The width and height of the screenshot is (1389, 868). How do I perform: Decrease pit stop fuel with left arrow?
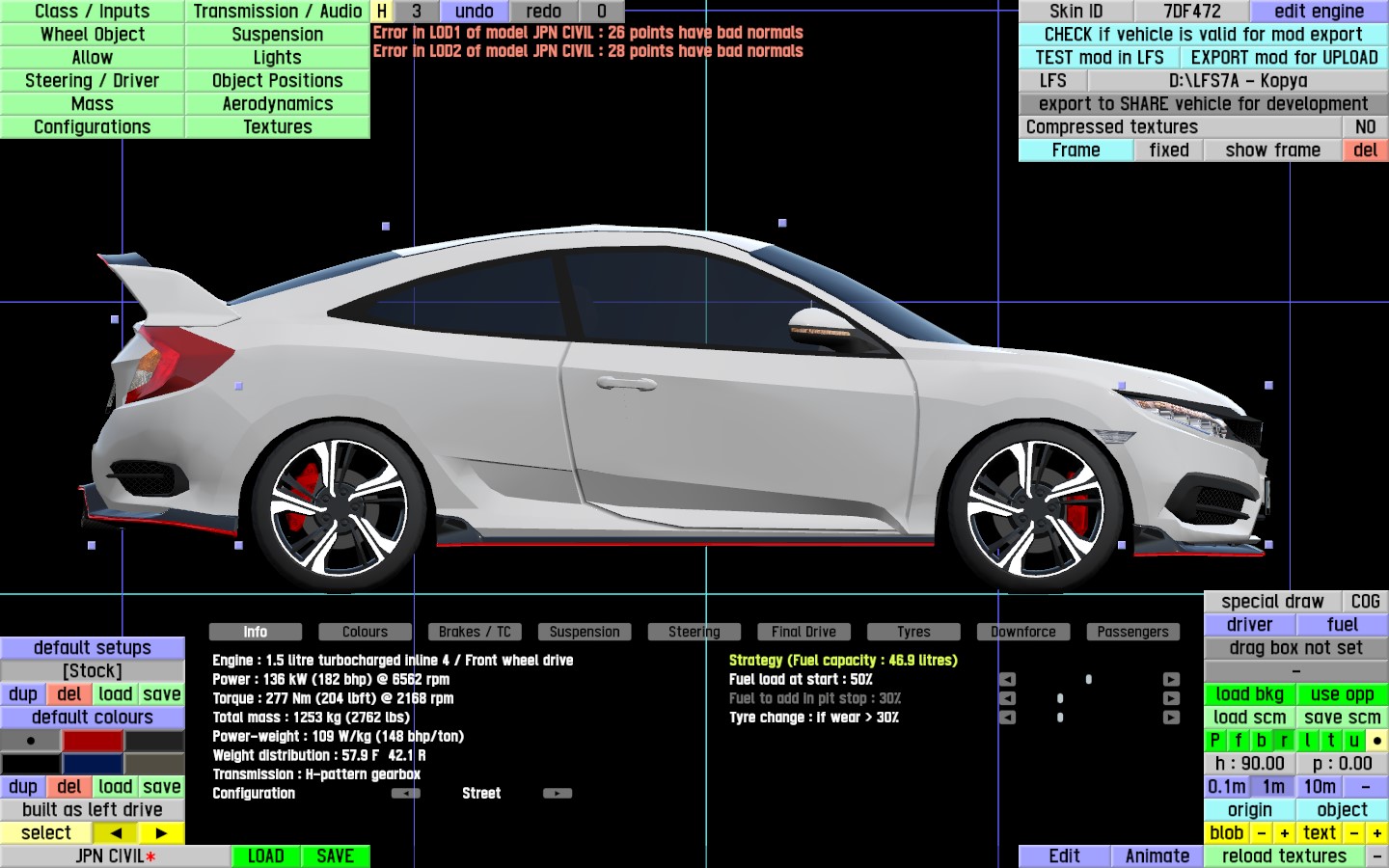[1007, 698]
